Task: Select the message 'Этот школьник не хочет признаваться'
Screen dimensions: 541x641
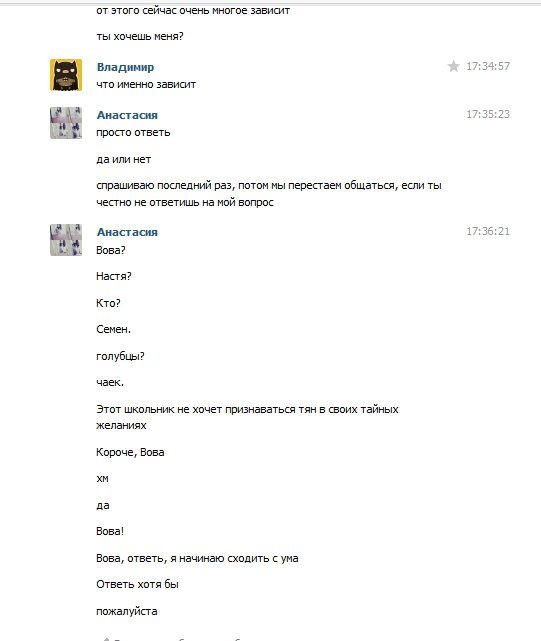Action: tap(247, 417)
